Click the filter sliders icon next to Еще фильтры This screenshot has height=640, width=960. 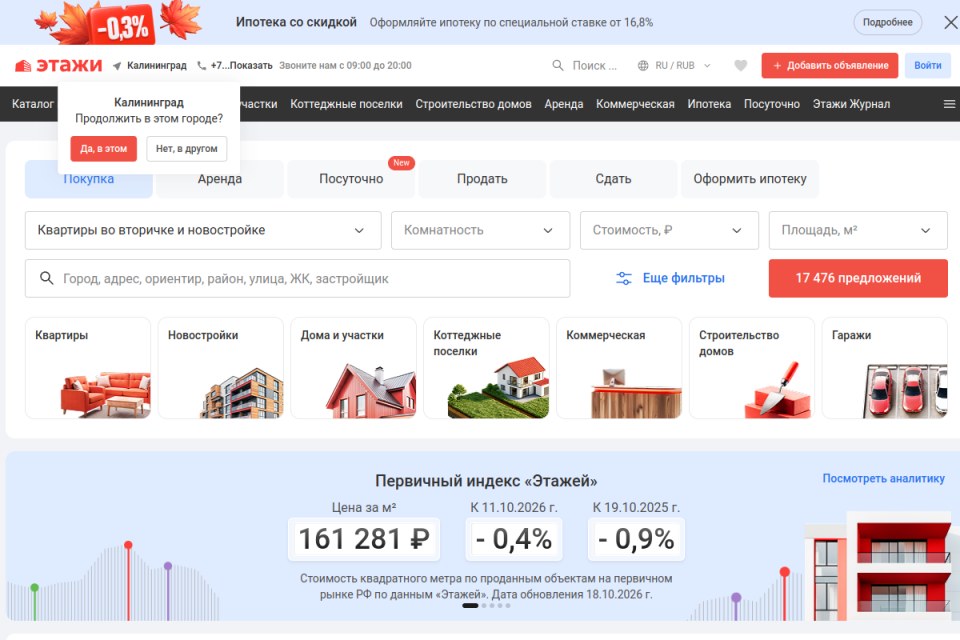(x=623, y=279)
